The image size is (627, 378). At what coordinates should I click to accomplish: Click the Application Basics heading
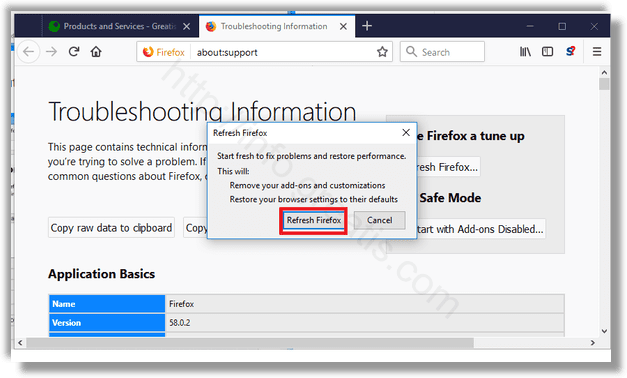[102, 274]
